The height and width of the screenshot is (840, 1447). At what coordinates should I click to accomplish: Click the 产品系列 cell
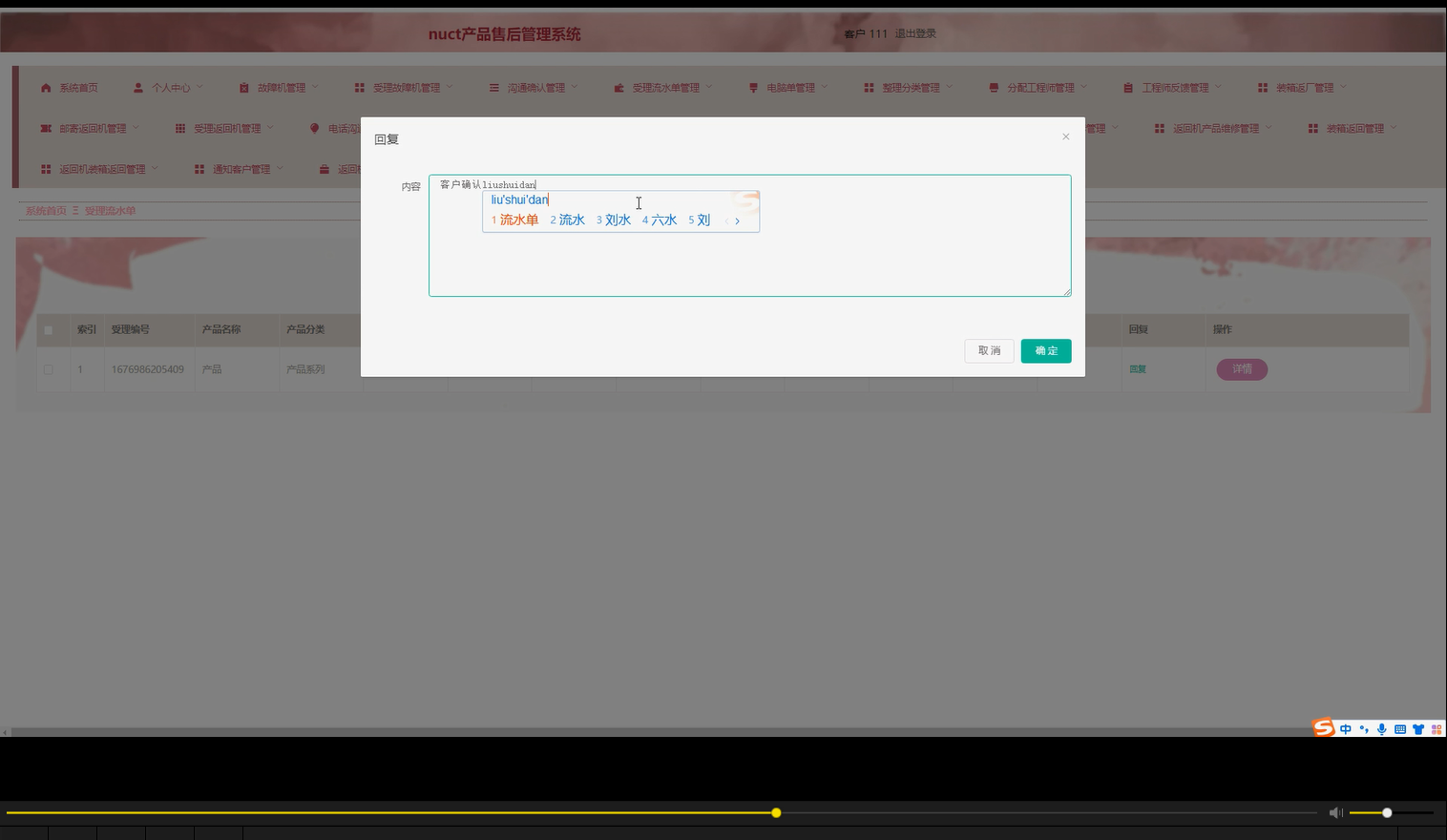coord(305,369)
